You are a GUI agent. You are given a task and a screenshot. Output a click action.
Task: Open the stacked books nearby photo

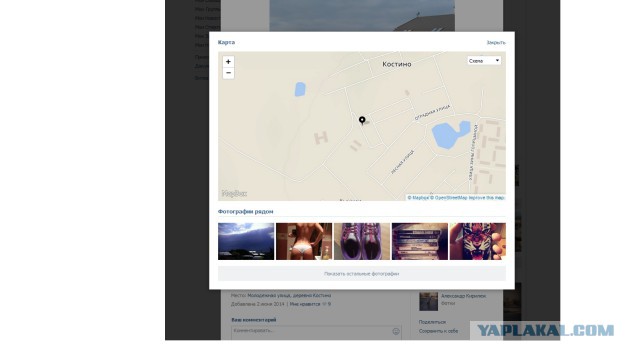420,241
